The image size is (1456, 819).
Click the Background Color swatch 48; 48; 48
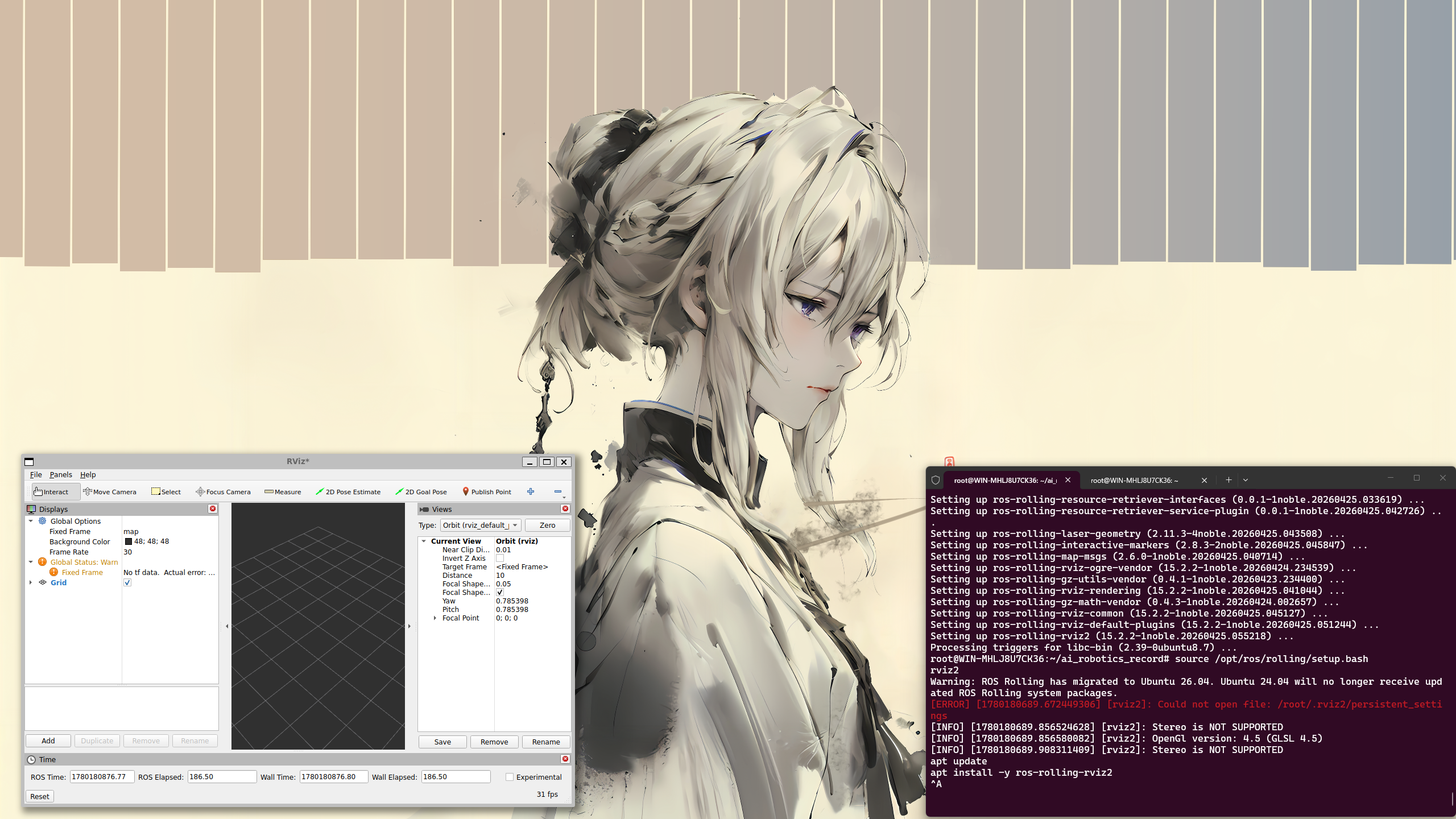tap(129, 541)
